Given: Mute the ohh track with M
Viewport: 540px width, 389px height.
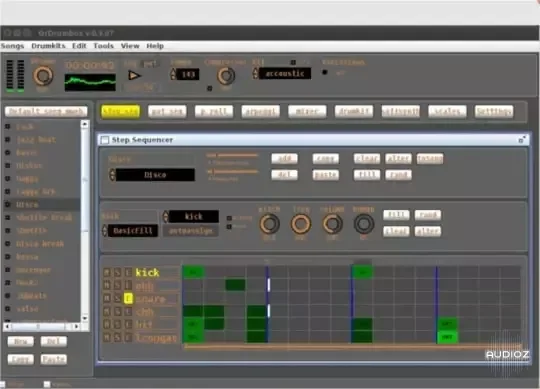Looking at the screenshot, I should [107, 285].
